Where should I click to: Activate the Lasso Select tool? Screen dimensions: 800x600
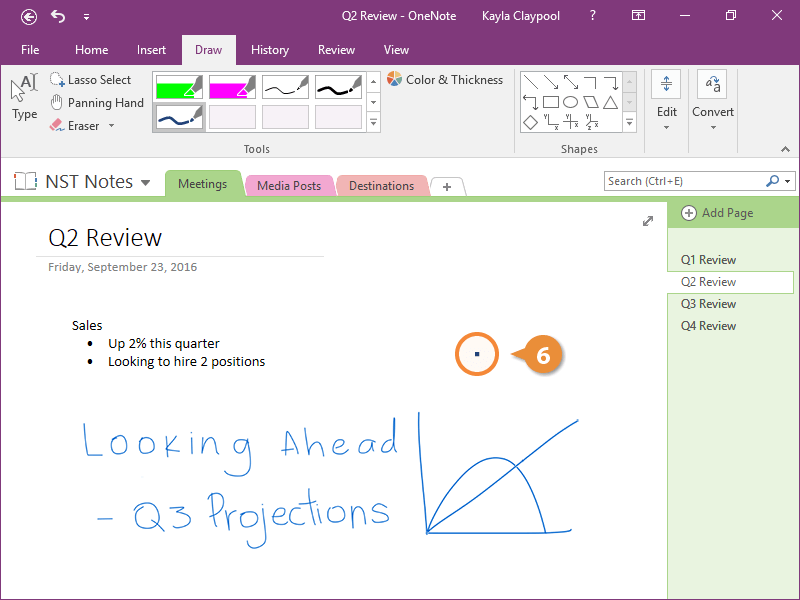tap(90, 80)
